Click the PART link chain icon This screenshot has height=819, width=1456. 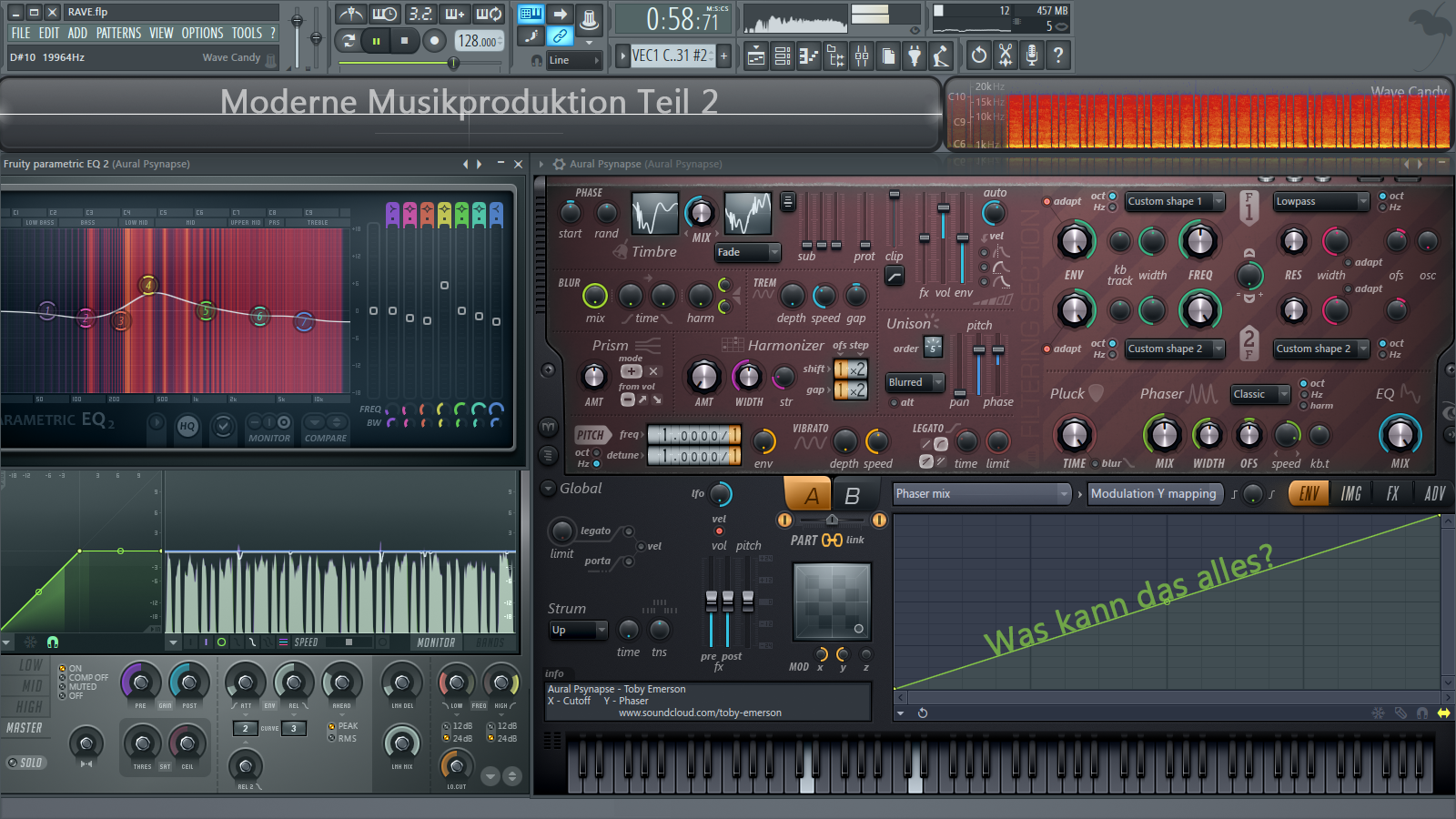pyautogui.click(x=832, y=541)
